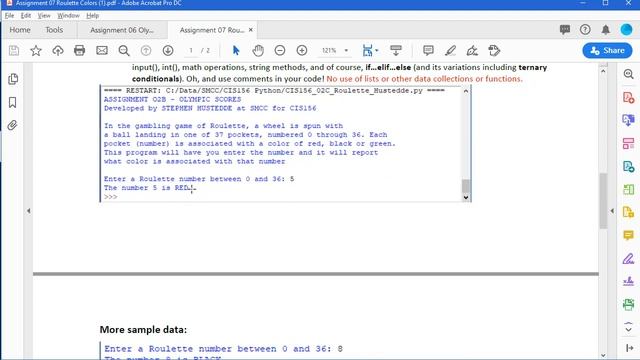Activate the Hand pan tool
This screenshot has height=360, width=640.
point(258,50)
